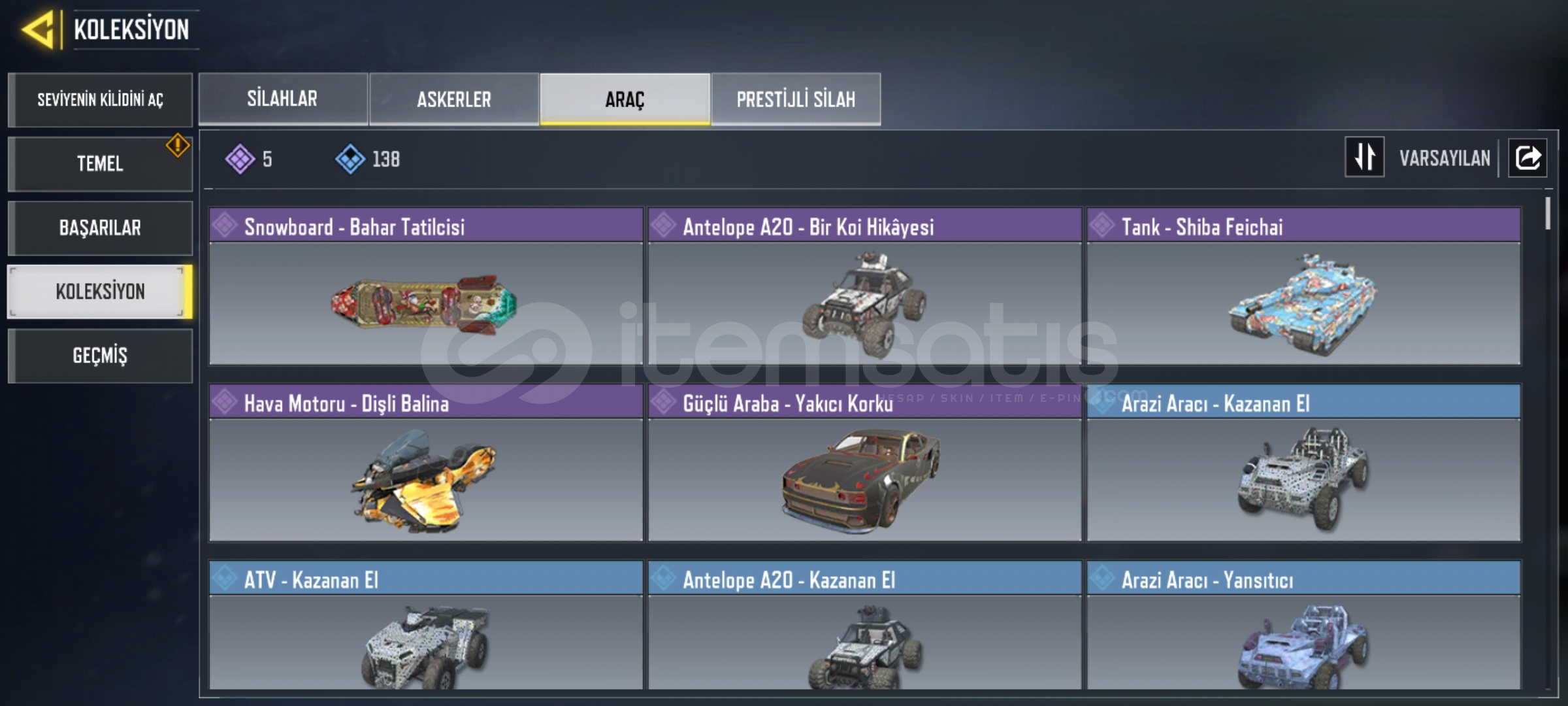Image resolution: width=1568 pixels, height=706 pixels.
Task: Switch to the ASKERLER tab
Action: 454,99
